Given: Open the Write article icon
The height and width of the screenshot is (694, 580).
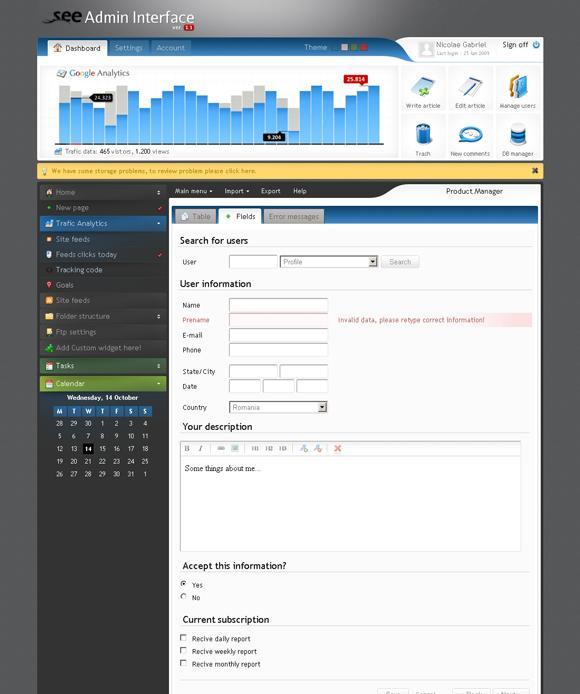Looking at the screenshot, I should point(423,87).
